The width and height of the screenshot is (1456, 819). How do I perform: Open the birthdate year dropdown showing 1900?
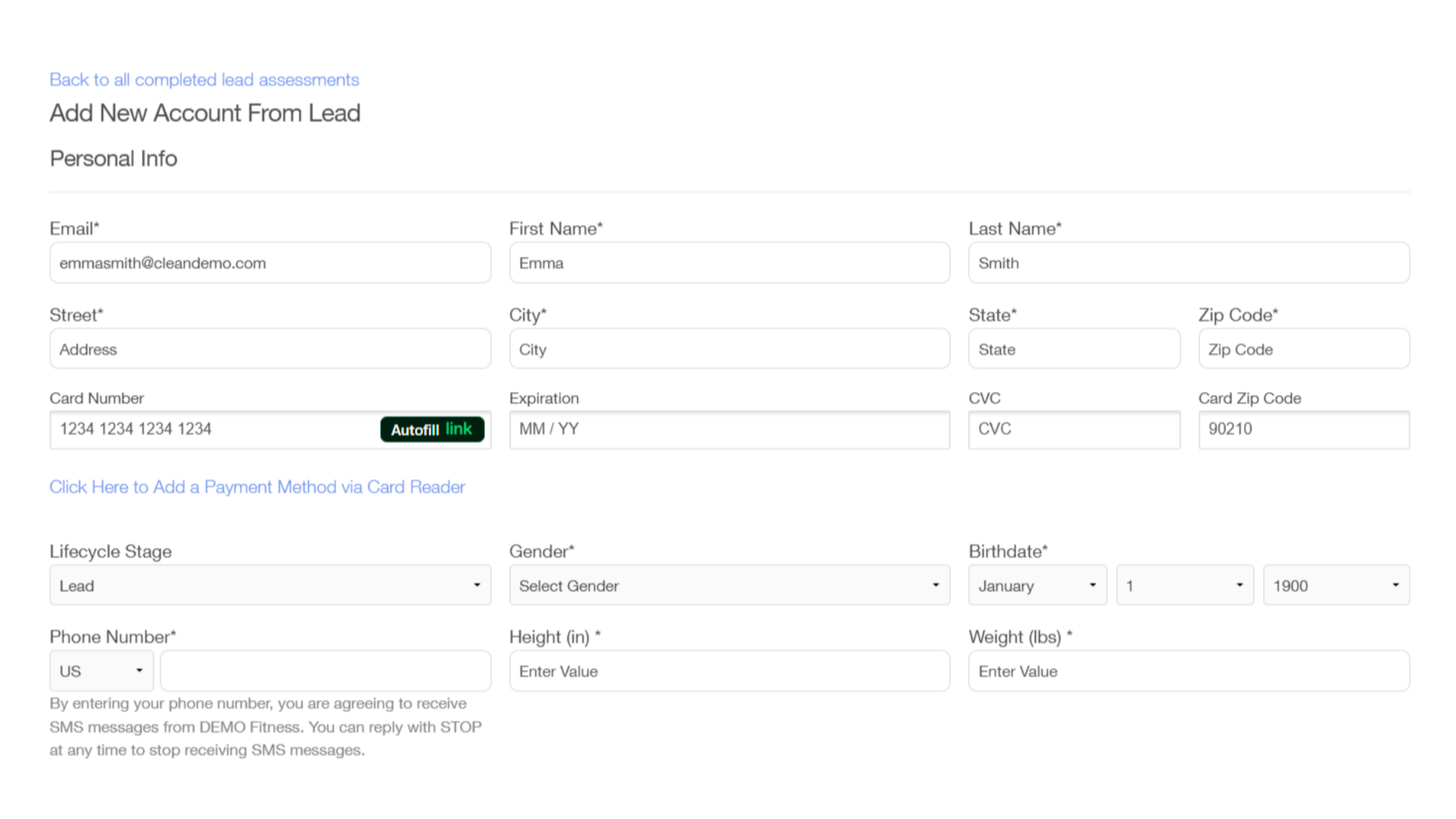coord(1336,585)
